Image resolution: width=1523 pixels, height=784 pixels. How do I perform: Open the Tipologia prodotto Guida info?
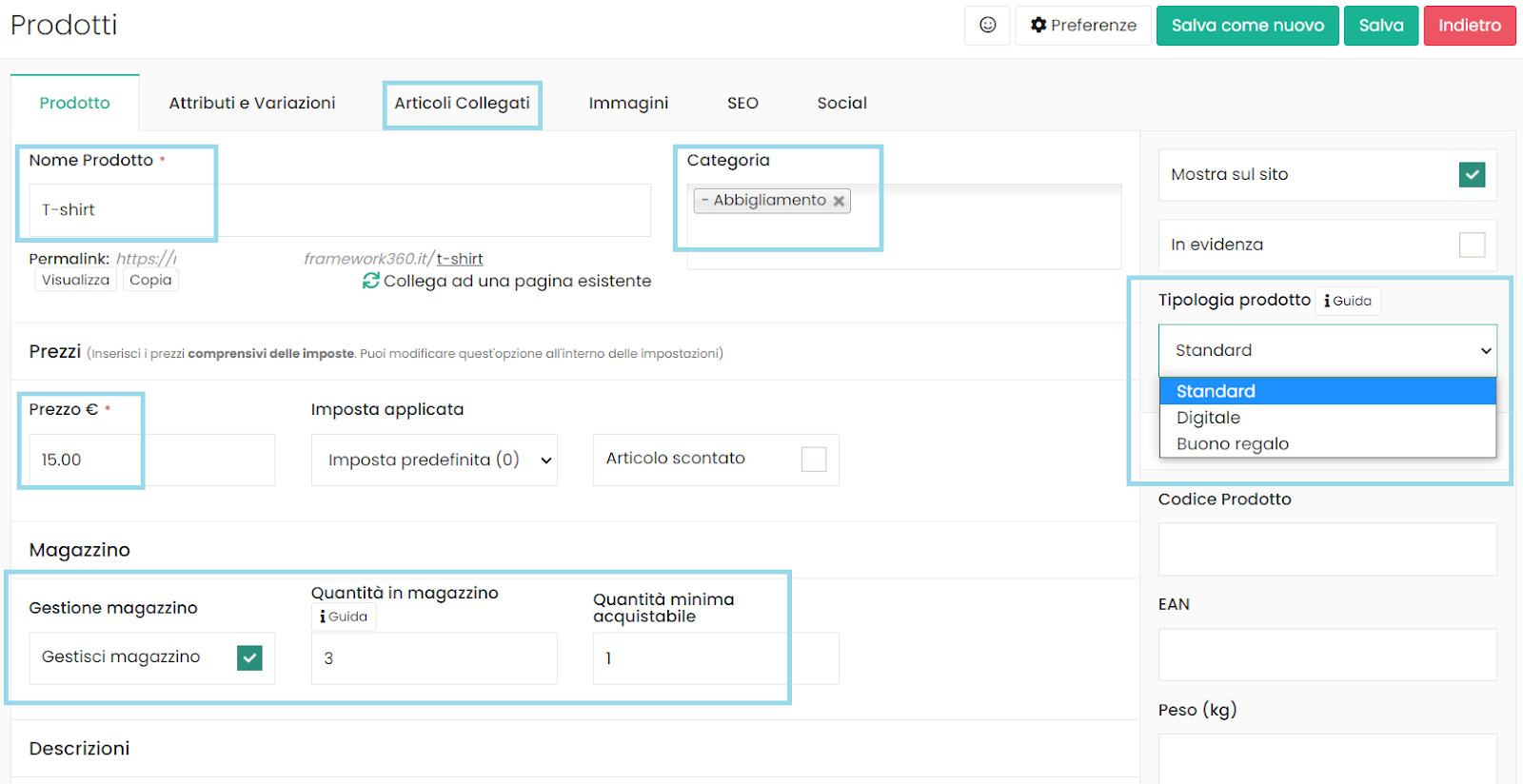(1347, 301)
